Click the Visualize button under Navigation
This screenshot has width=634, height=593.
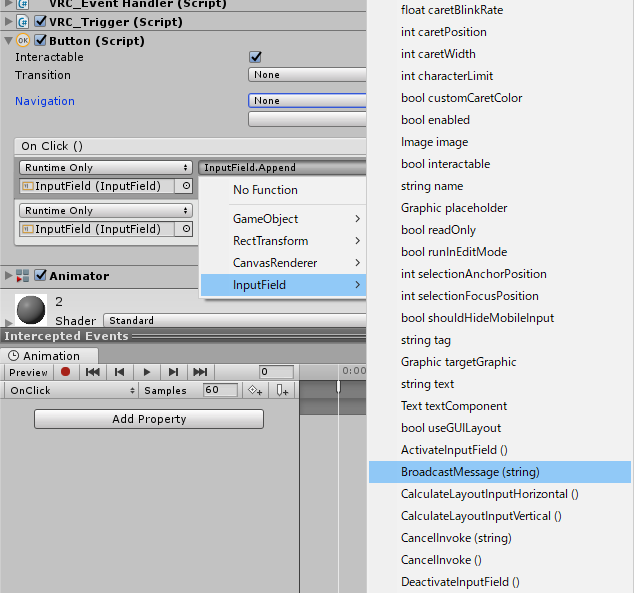(x=307, y=119)
